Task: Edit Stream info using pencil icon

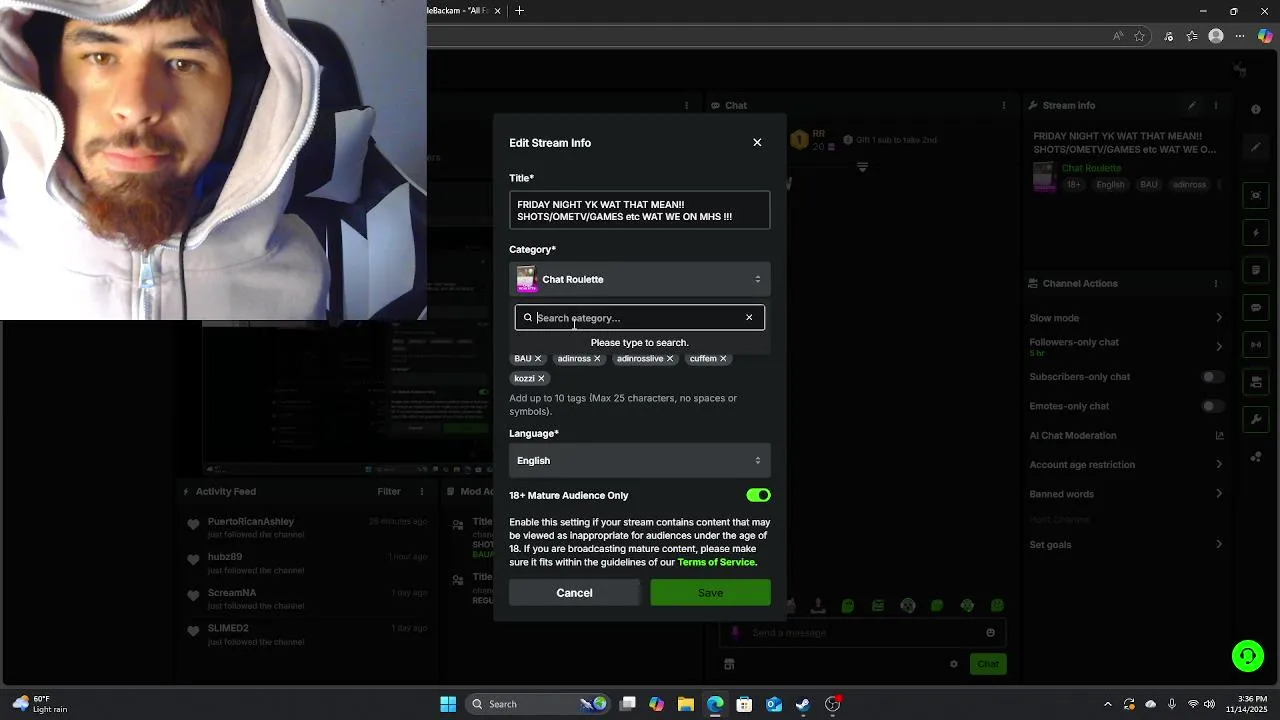Action: [x=1192, y=105]
